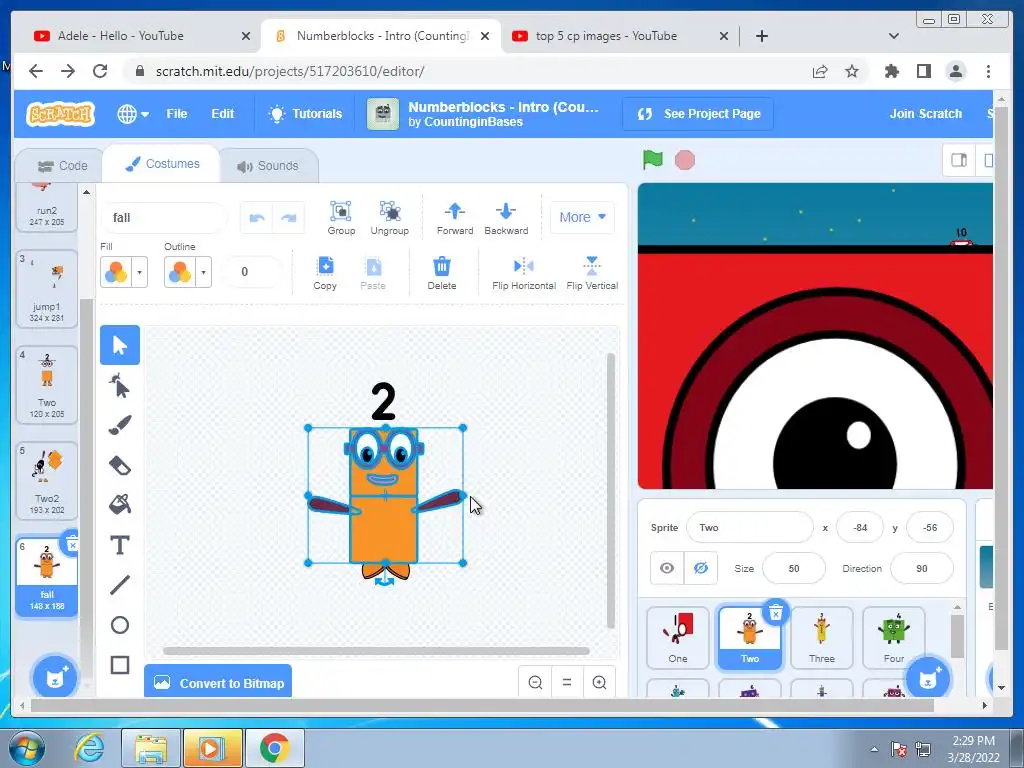
Task: Click the undo arrow
Action: pyautogui.click(x=257, y=218)
